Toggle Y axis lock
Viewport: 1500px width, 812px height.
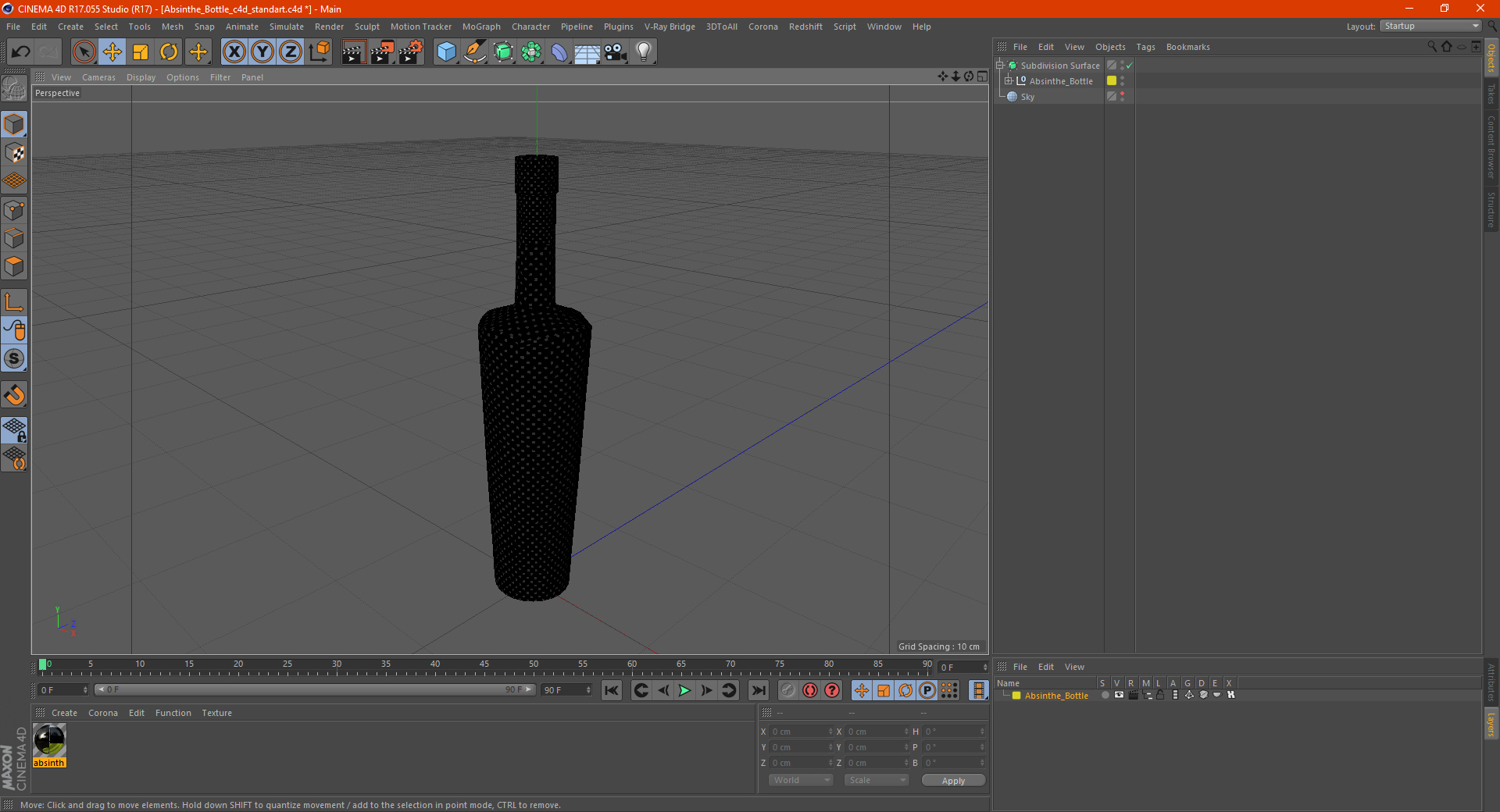pyautogui.click(x=262, y=52)
